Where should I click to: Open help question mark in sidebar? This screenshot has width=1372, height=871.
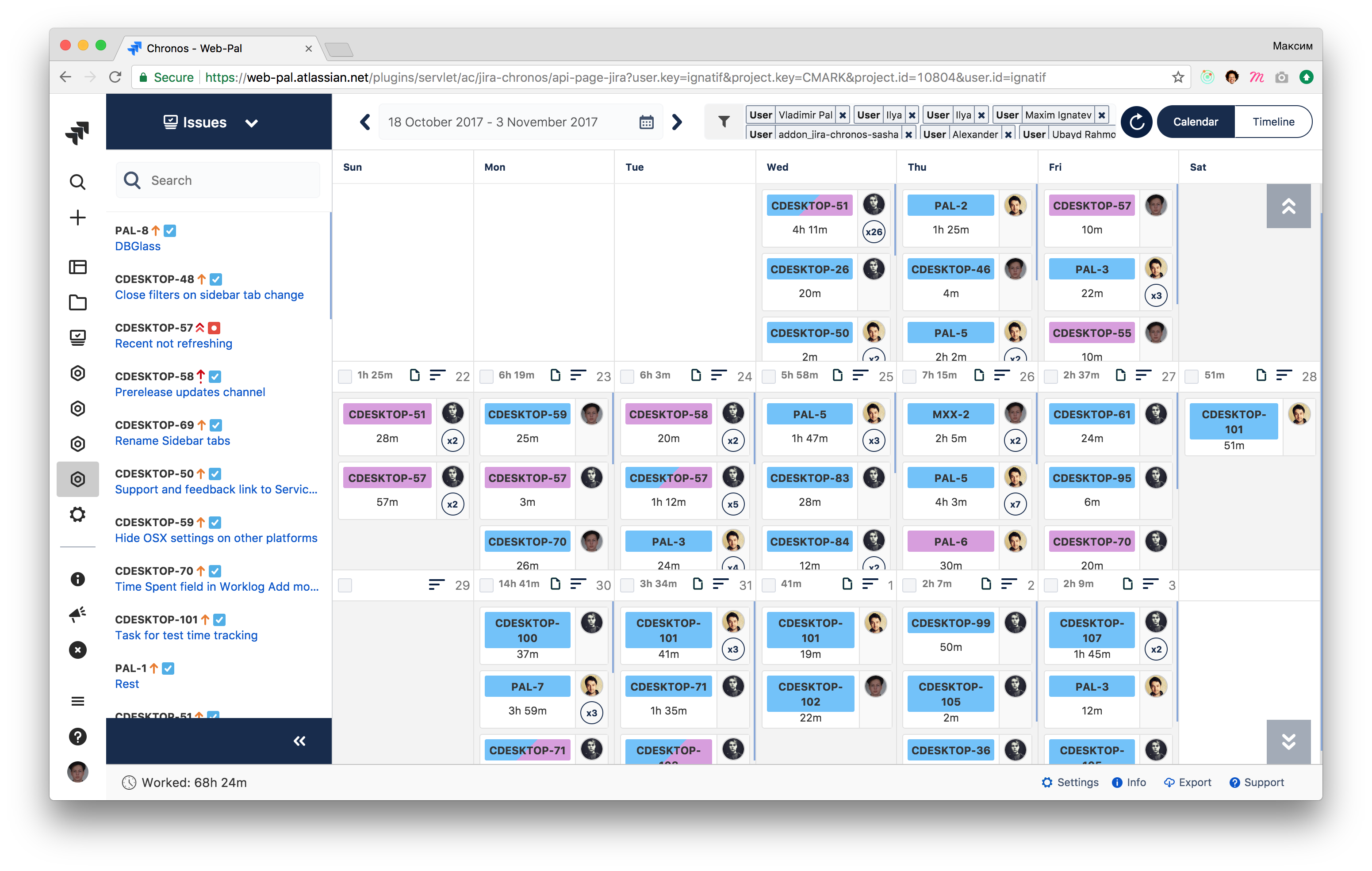click(77, 737)
